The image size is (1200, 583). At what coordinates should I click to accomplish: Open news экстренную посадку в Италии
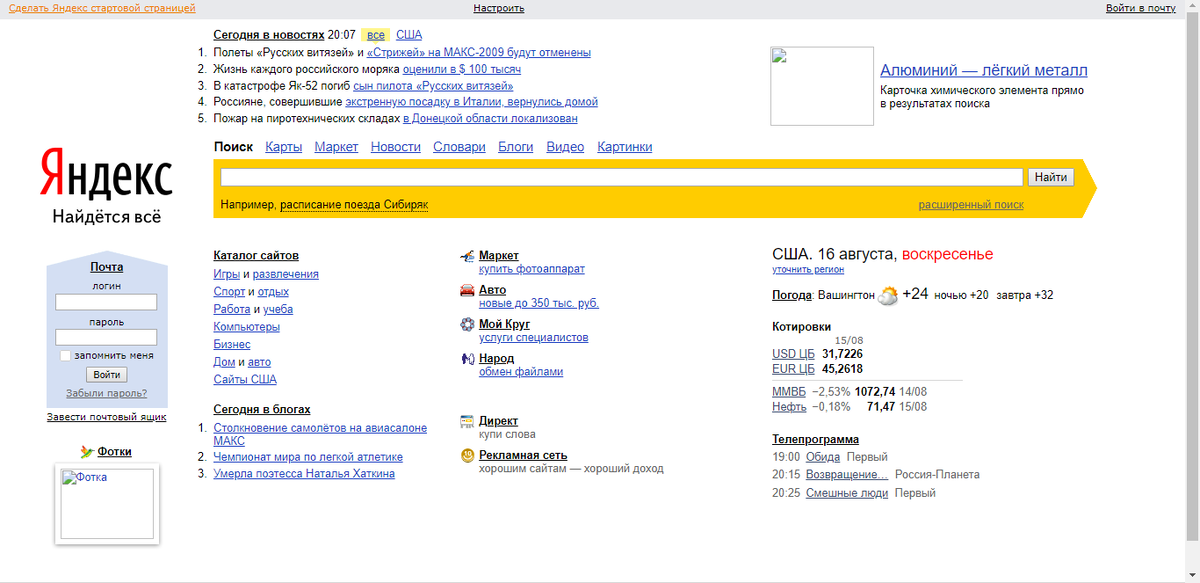472,102
